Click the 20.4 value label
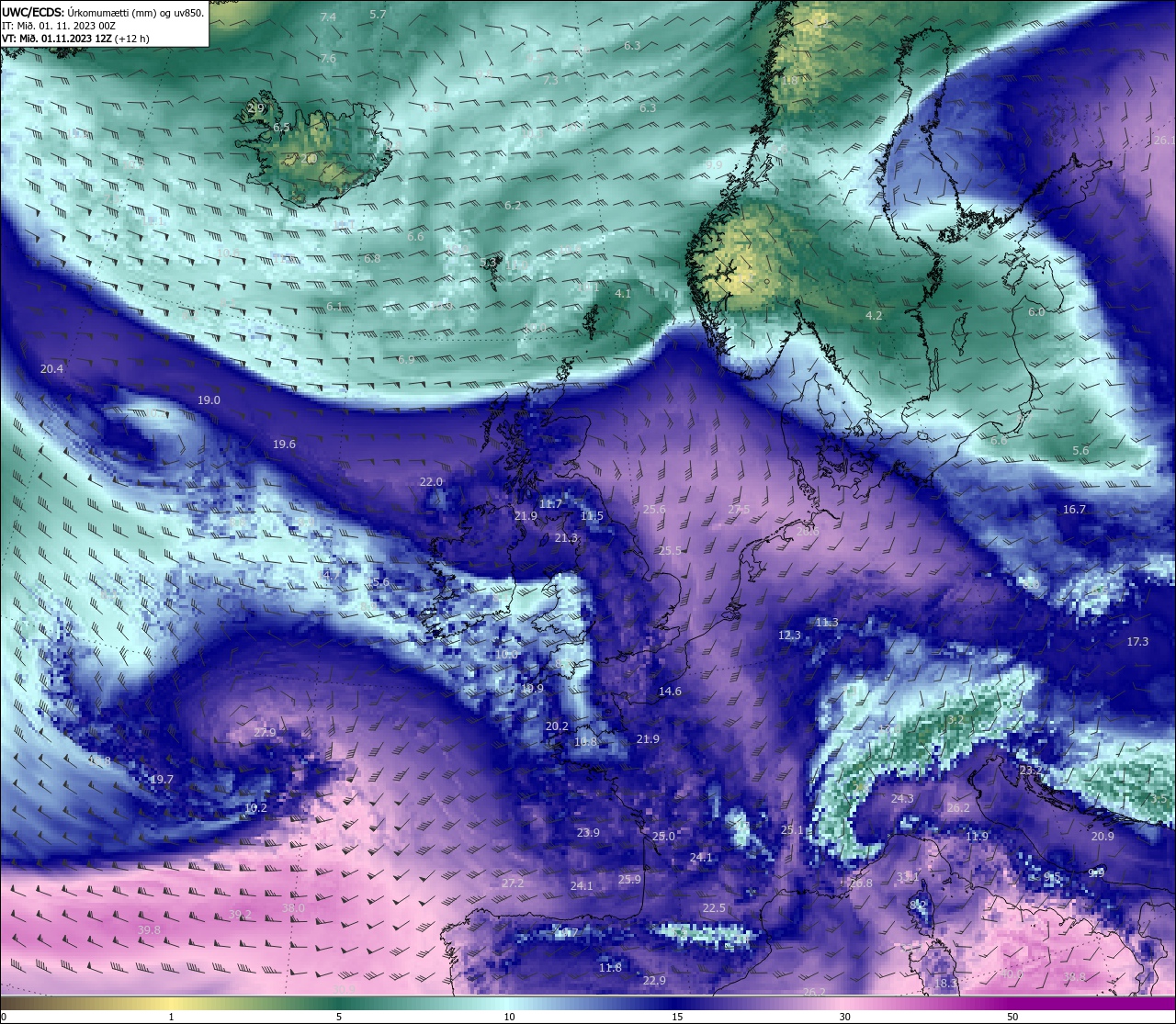Image resolution: width=1176 pixels, height=1024 pixels. pos(52,369)
